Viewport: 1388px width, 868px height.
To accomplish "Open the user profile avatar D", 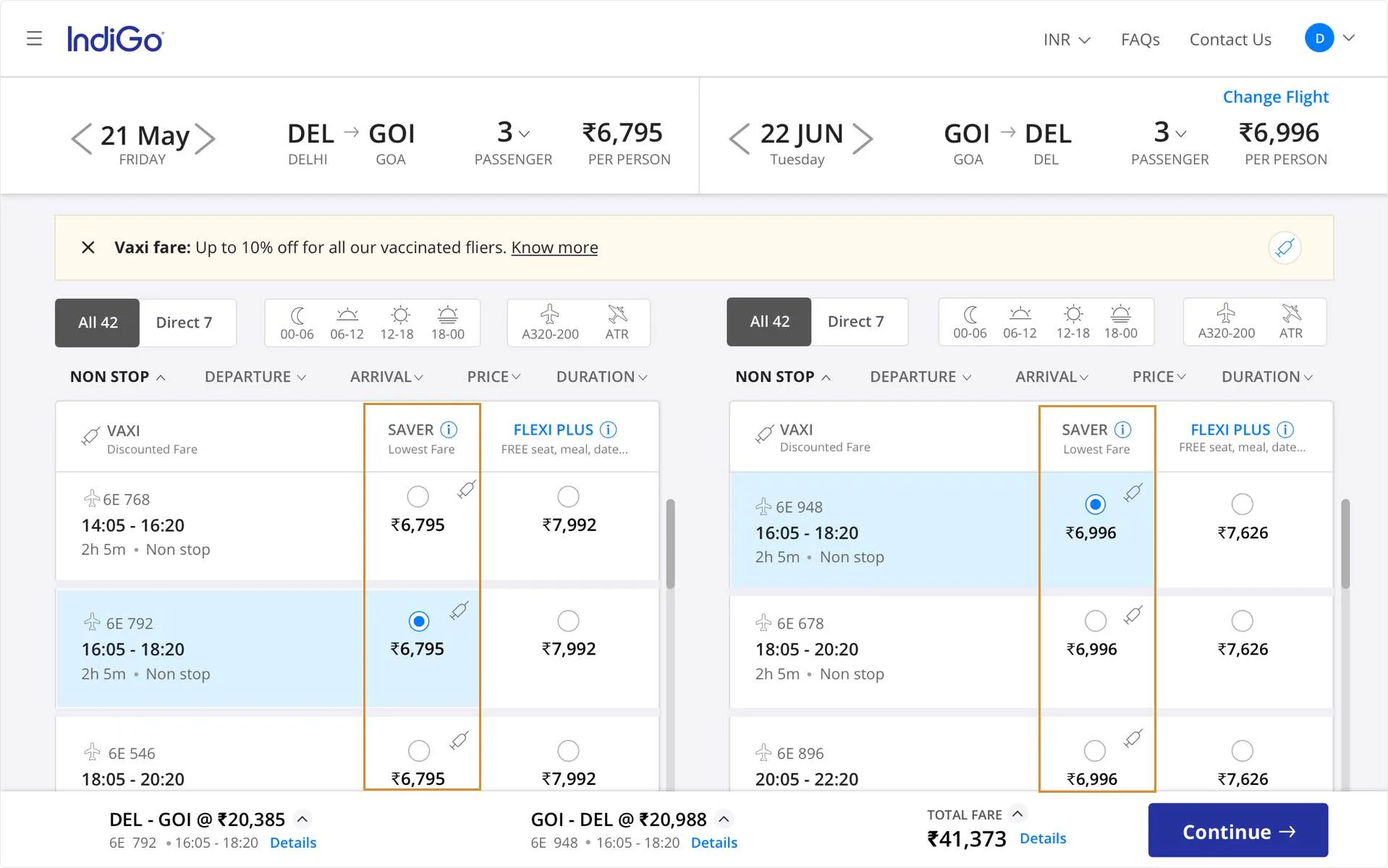I will (1319, 38).
